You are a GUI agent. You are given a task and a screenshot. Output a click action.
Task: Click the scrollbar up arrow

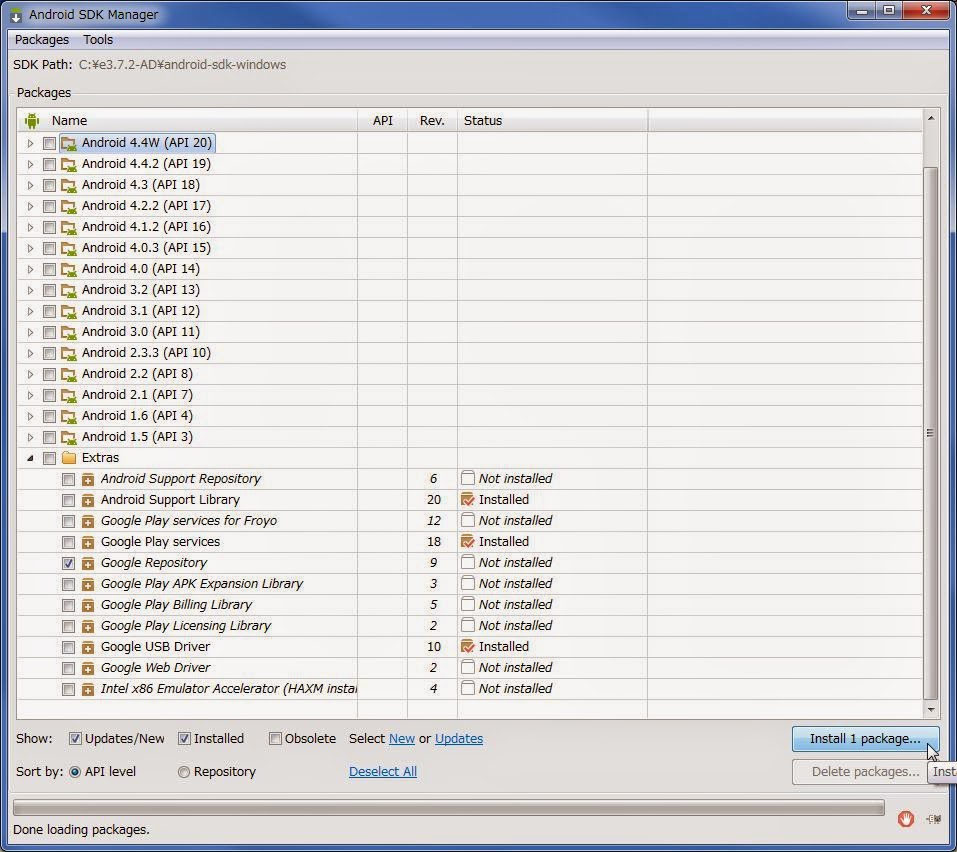[930, 118]
